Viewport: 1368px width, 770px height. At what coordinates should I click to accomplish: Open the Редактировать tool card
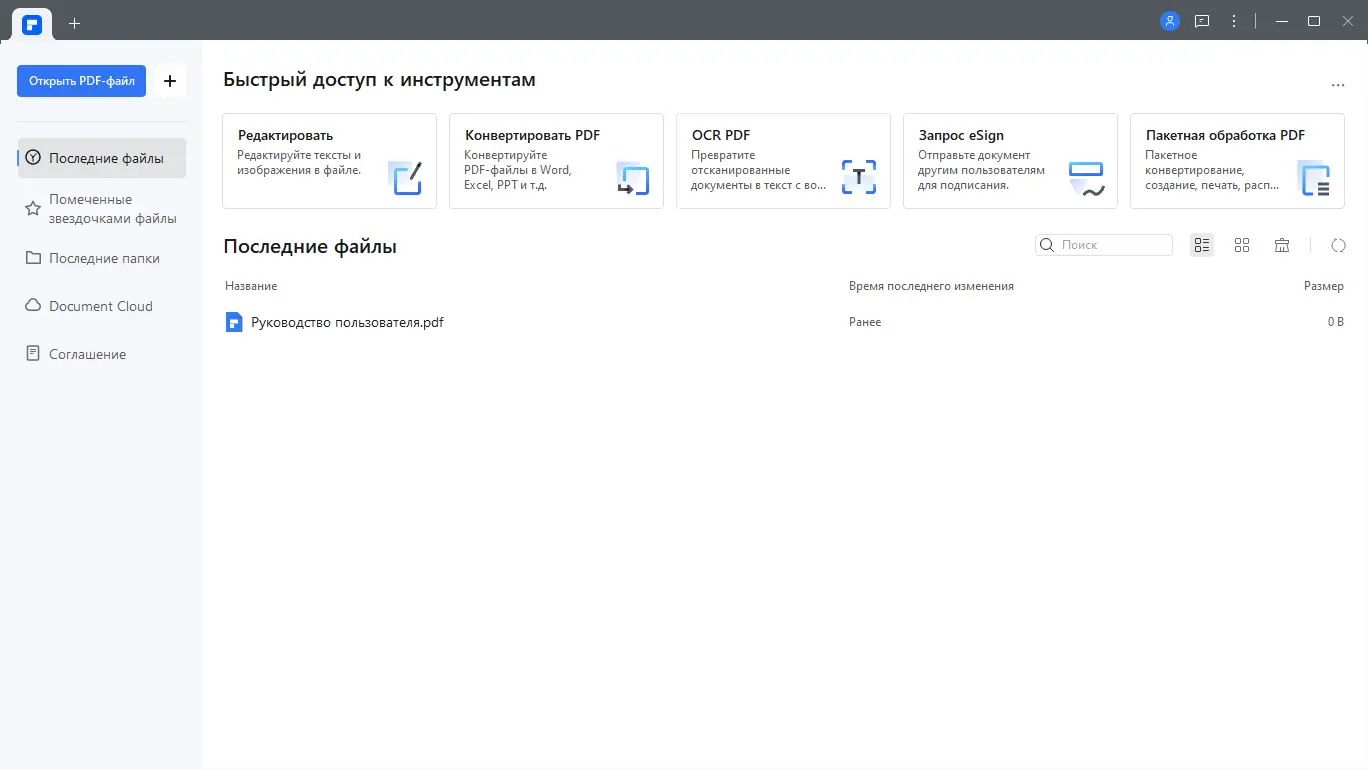(329, 161)
